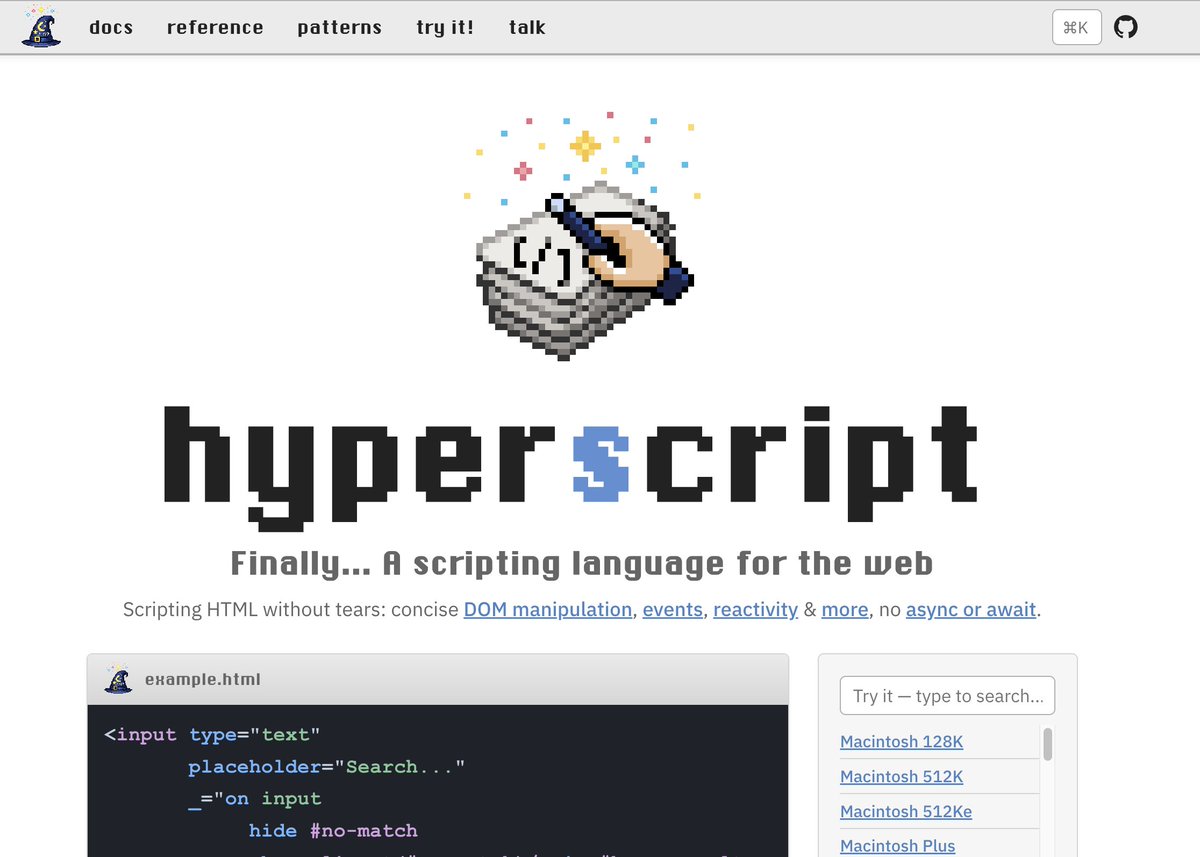This screenshot has width=1200, height=857.
Task: Select Macintosh Plus in the list
Action: [898, 846]
